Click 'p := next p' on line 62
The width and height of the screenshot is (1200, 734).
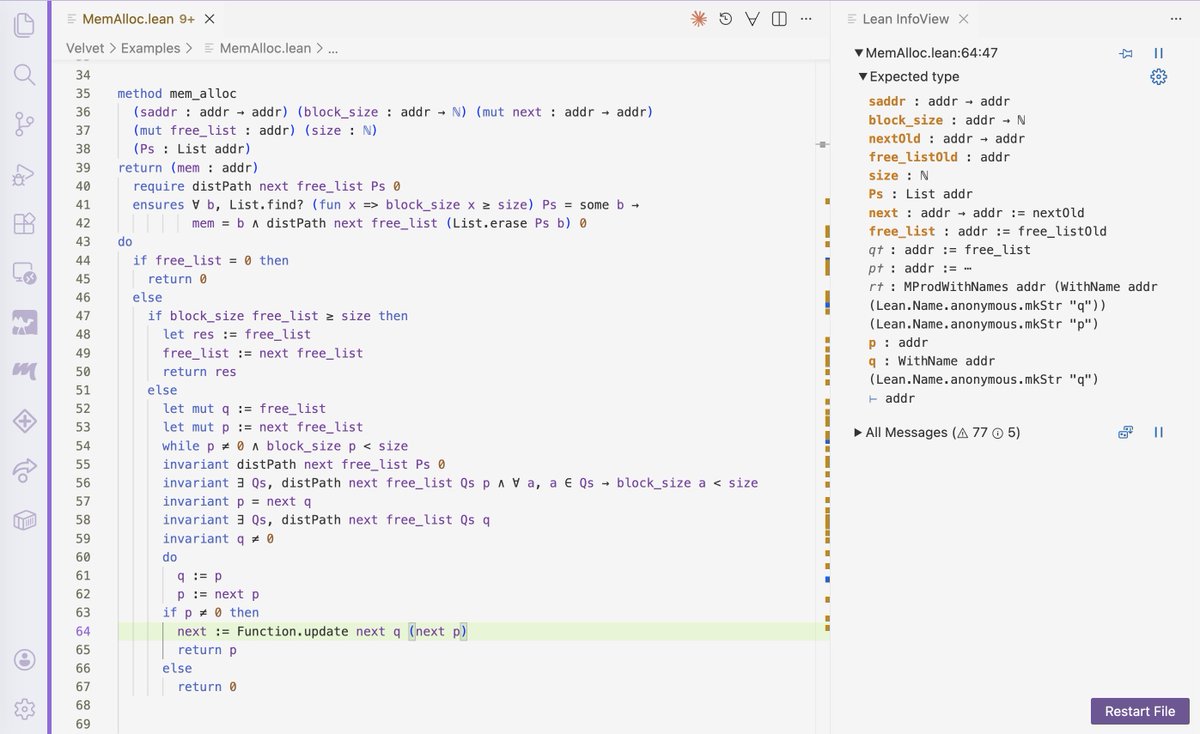[x=219, y=594]
